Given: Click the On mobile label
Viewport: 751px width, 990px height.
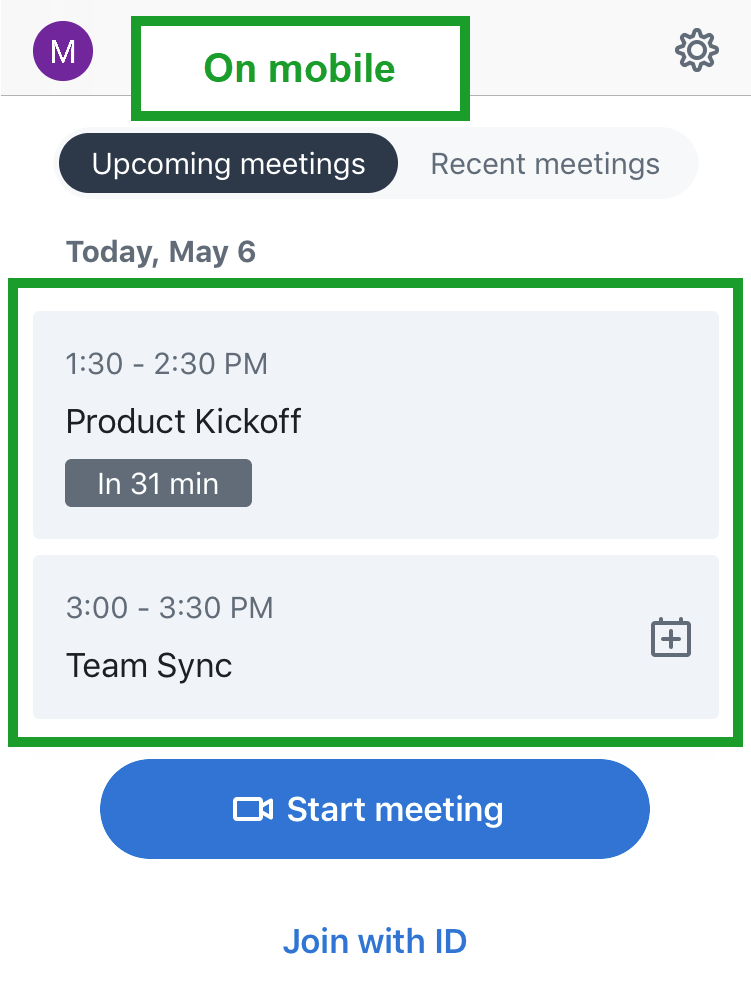Looking at the screenshot, I should pos(299,68).
